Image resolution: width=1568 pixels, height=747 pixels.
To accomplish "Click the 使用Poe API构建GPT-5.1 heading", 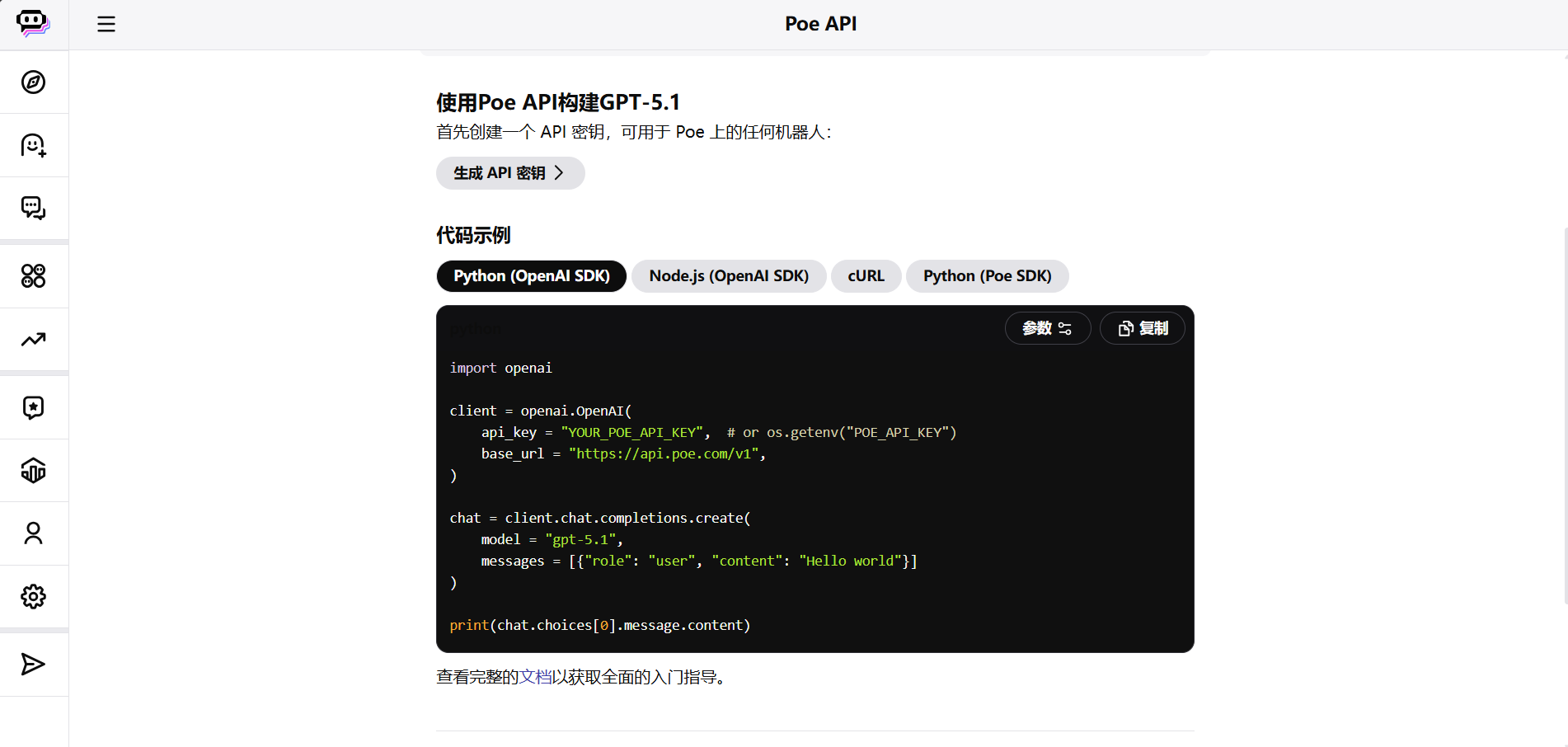I will click(558, 102).
